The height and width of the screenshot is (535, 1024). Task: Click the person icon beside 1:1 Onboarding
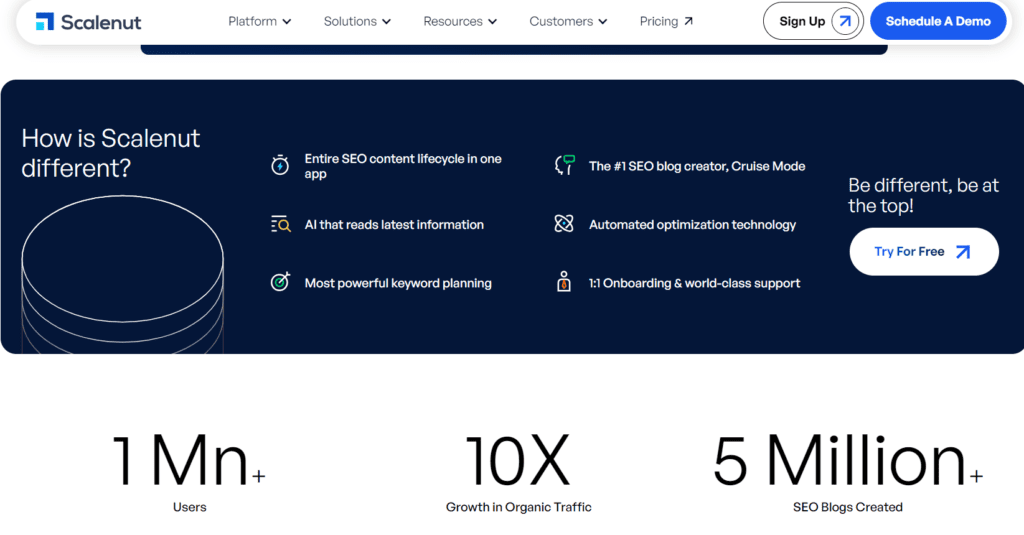pyautogui.click(x=564, y=283)
